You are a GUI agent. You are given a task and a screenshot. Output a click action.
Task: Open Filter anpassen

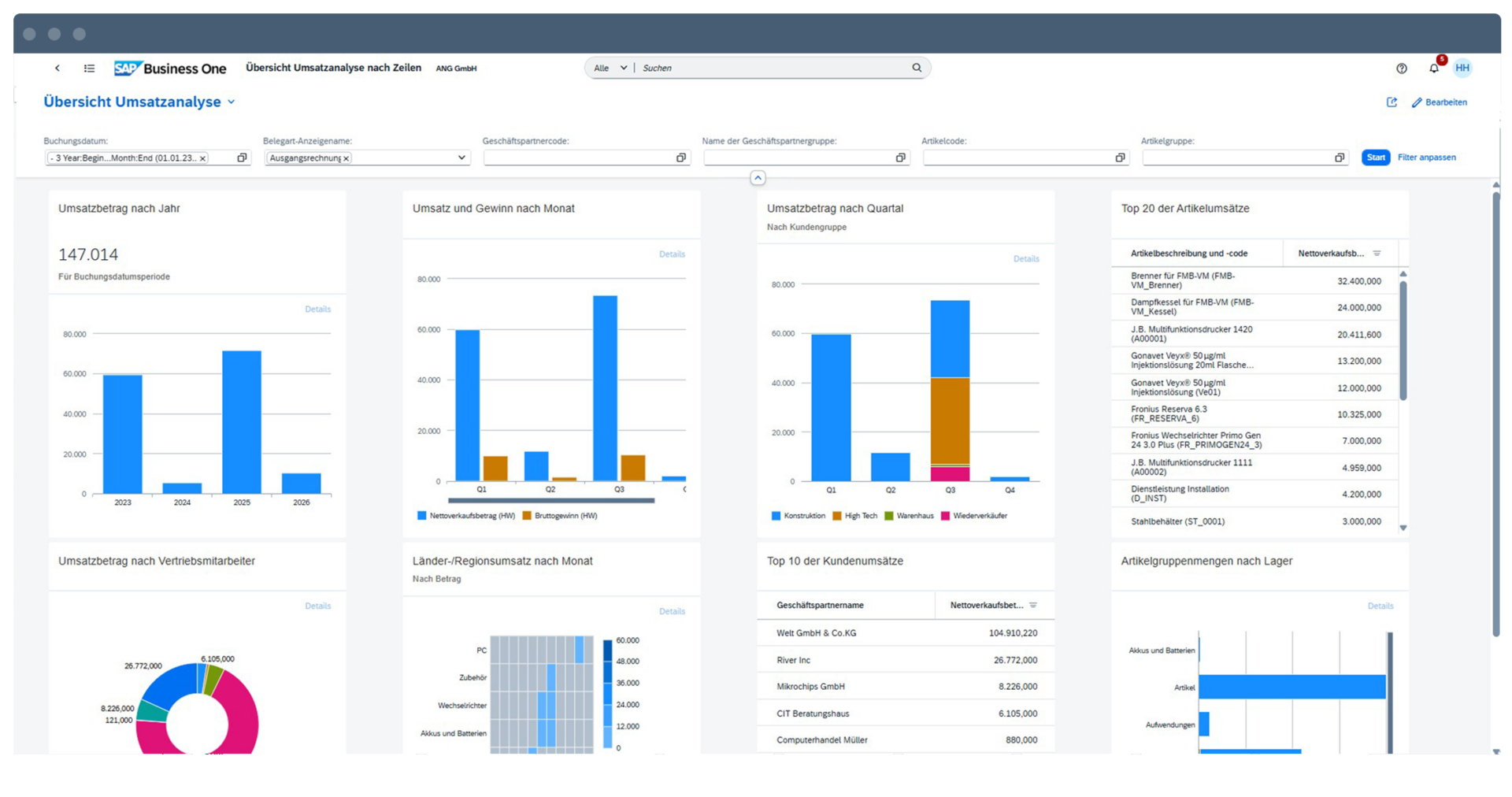[1426, 158]
